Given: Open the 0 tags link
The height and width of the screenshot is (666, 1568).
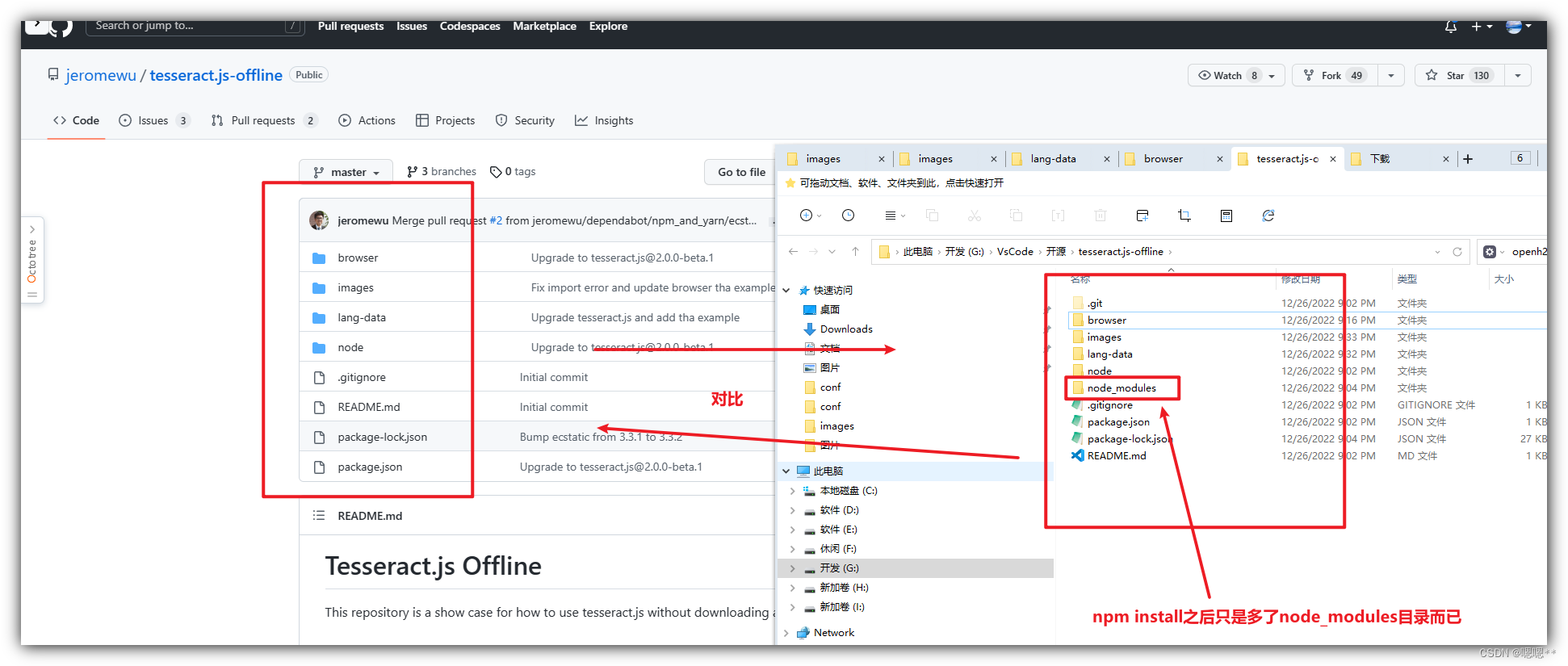Looking at the screenshot, I should (x=513, y=171).
